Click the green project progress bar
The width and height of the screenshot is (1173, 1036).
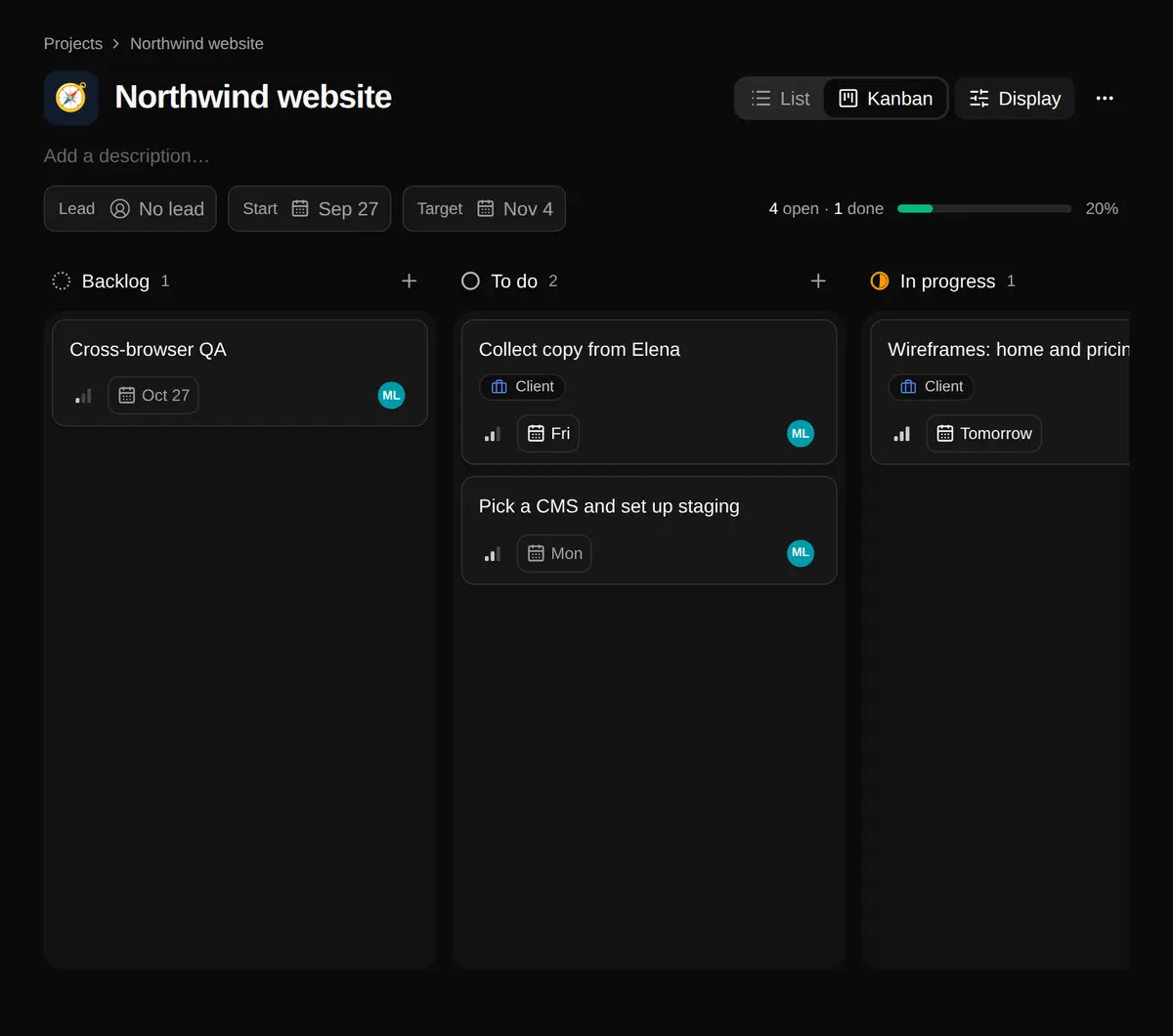pos(984,209)
